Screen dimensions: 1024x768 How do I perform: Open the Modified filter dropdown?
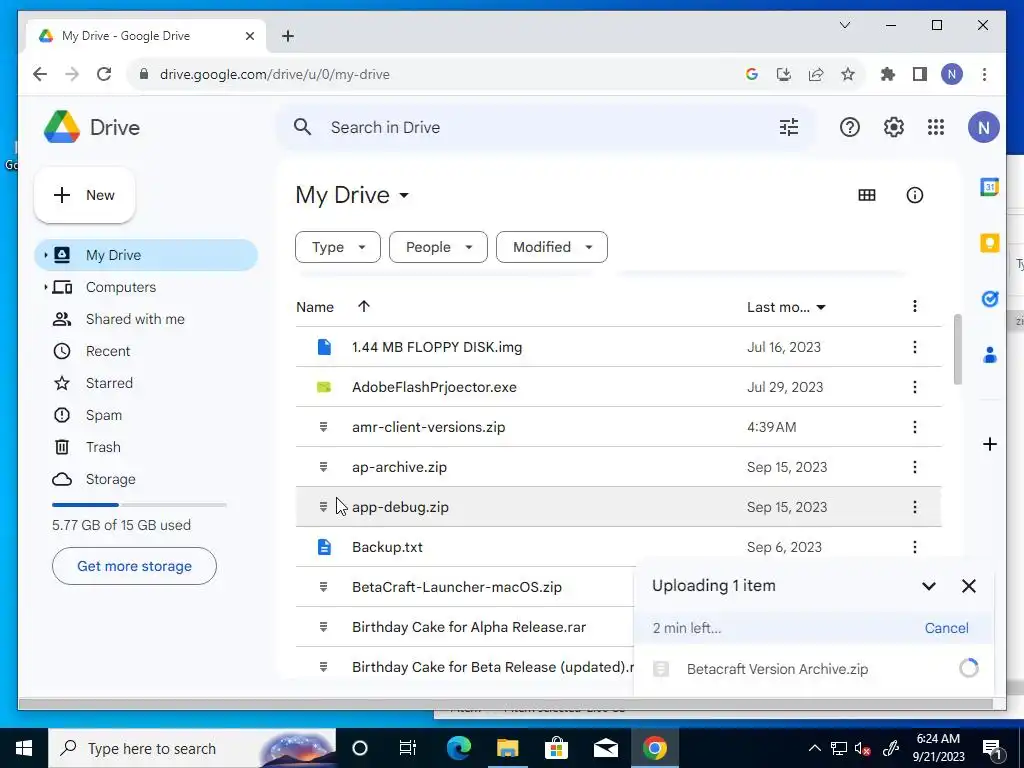(x=552, y=247)
